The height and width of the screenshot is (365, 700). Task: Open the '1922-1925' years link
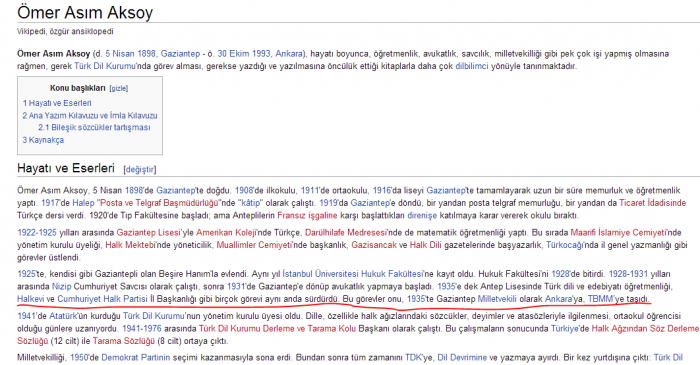click(37, 232)
